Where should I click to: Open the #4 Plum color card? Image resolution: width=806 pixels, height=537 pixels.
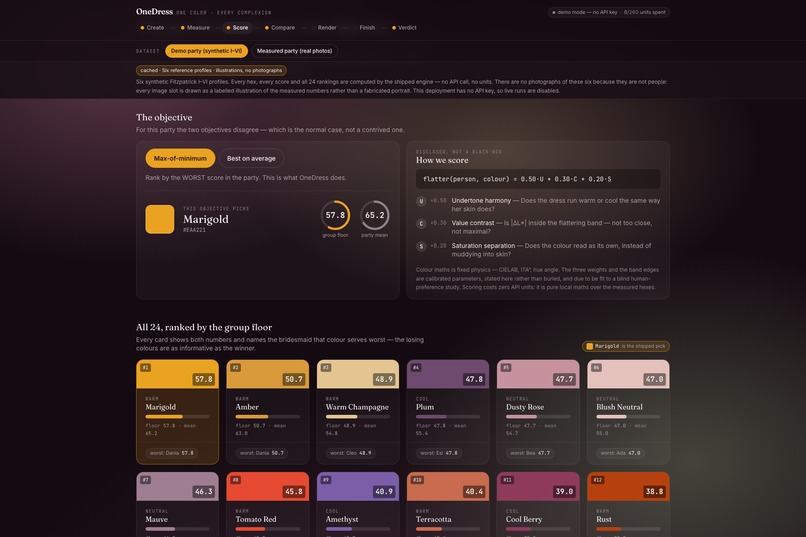pyautogui.click(x=448, y=412)
